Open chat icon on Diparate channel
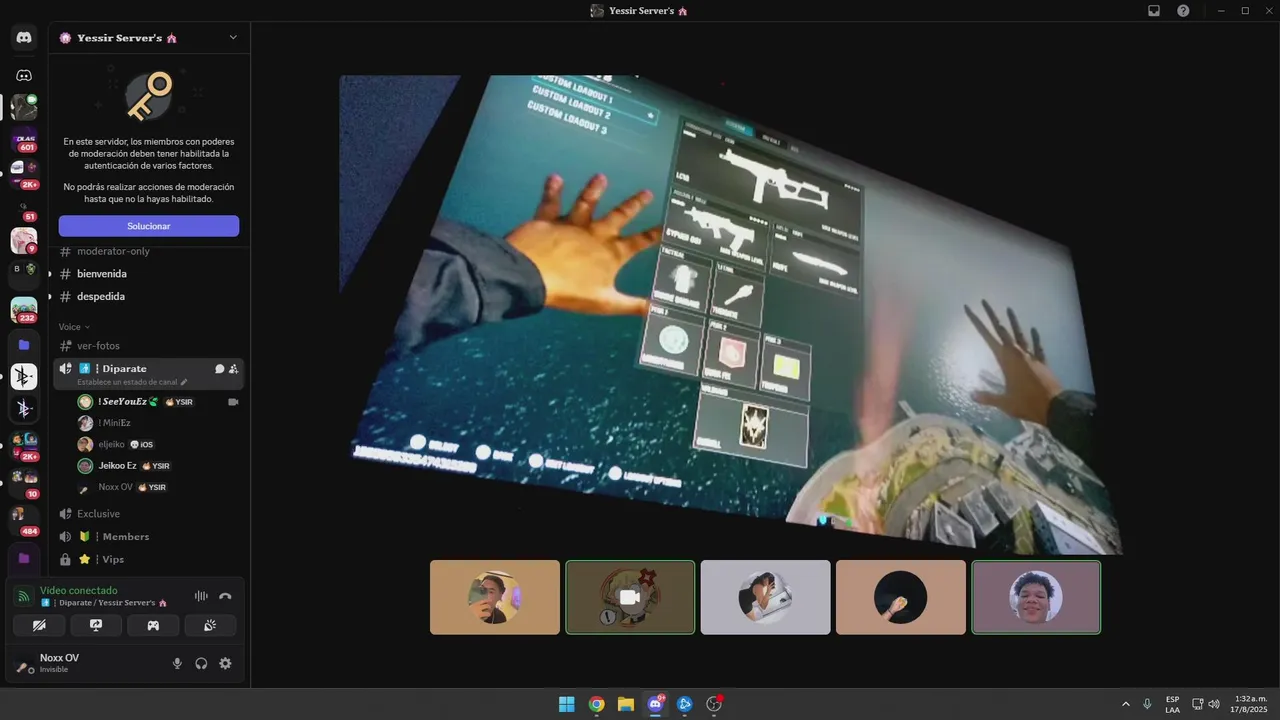The width and height of the screenshot is (1280, 720). coord(219,369)
